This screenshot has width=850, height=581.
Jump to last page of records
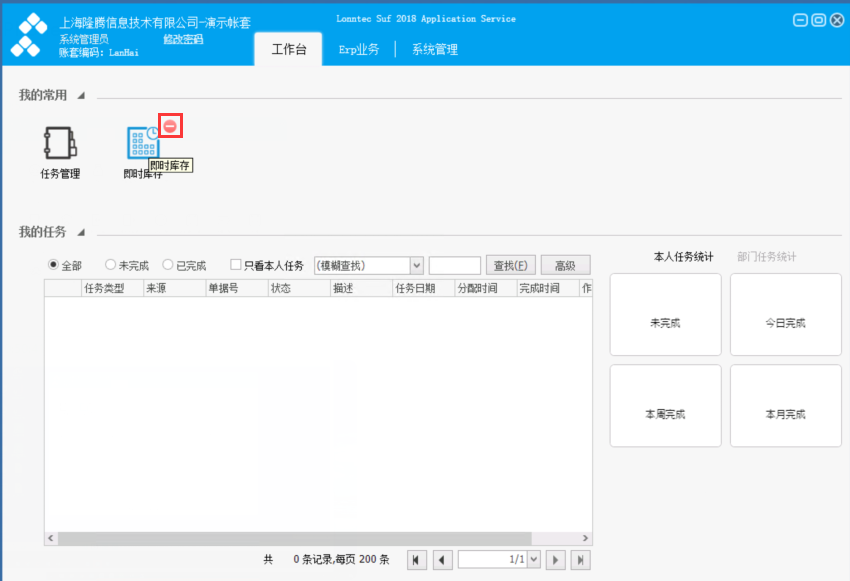581,560
